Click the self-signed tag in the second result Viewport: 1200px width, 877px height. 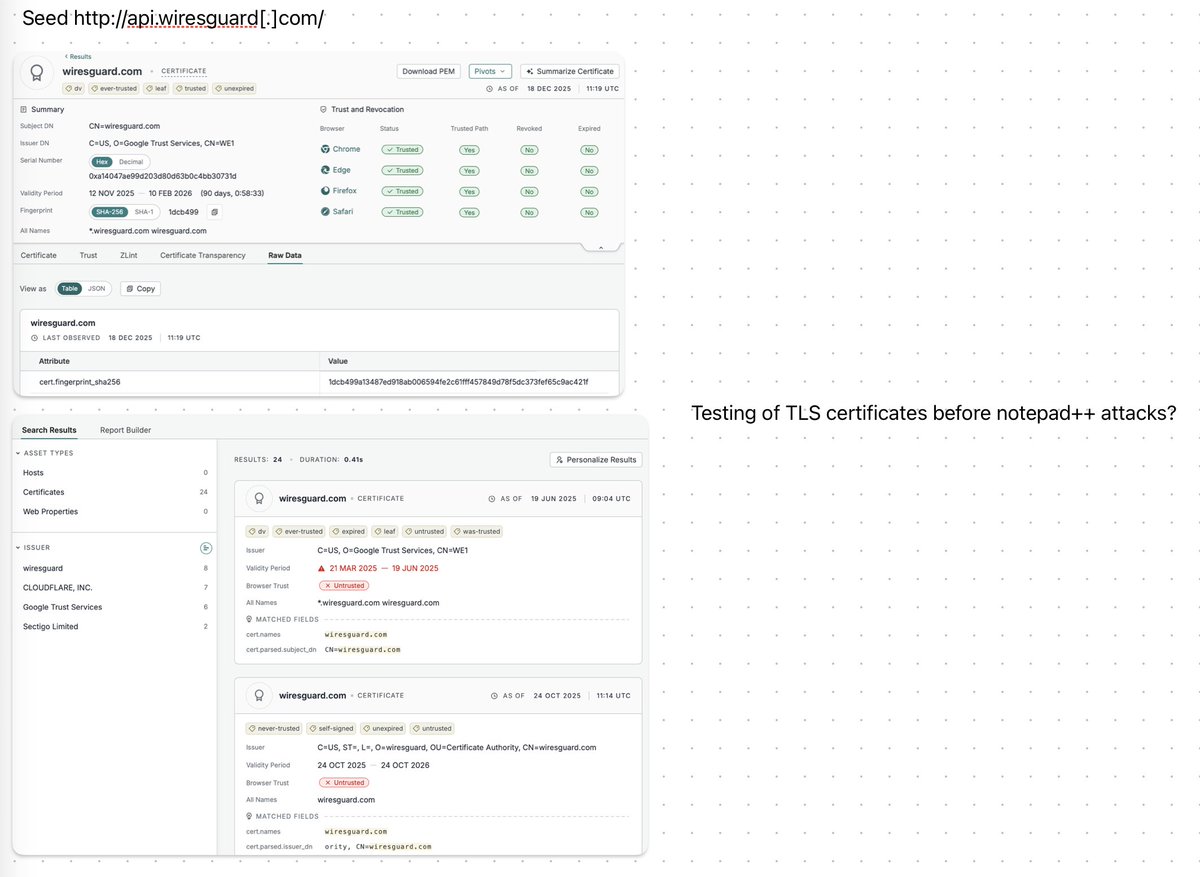tap(331, 728)
